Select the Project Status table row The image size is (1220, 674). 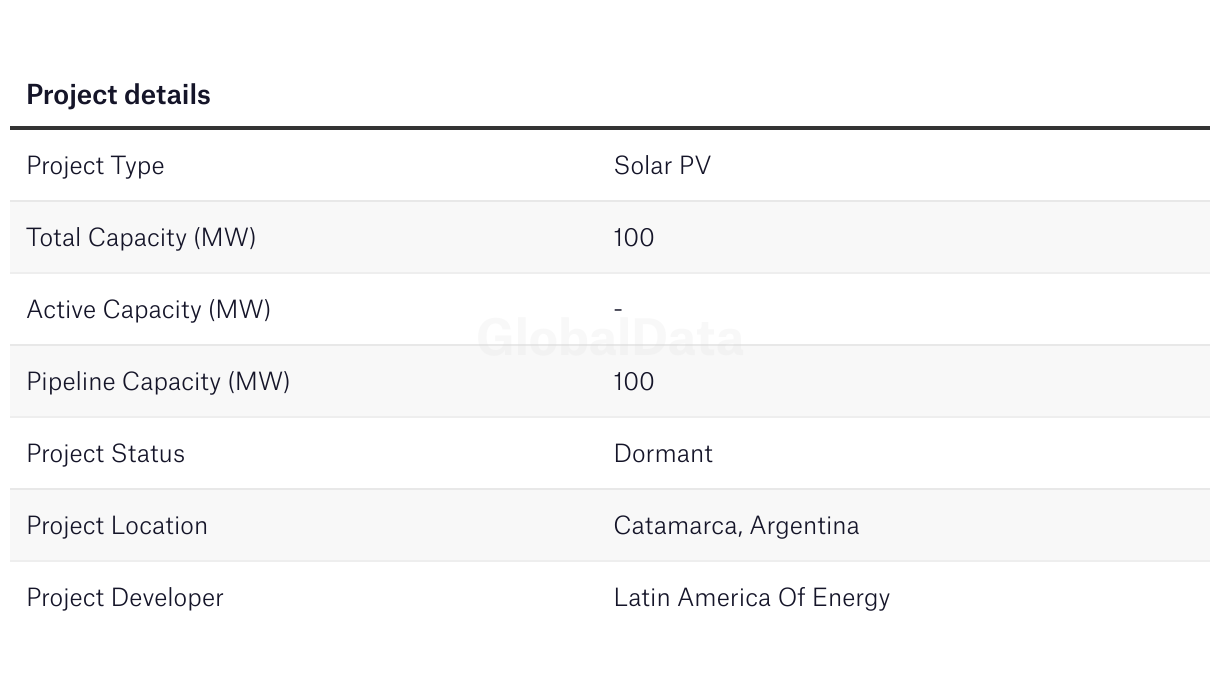(610, 453)
